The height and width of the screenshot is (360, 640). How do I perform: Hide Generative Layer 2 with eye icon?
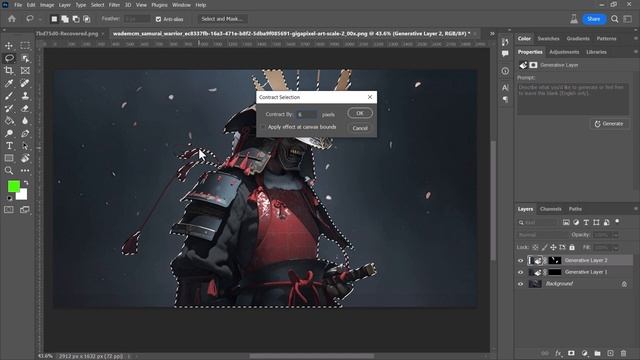pos(520,260)
